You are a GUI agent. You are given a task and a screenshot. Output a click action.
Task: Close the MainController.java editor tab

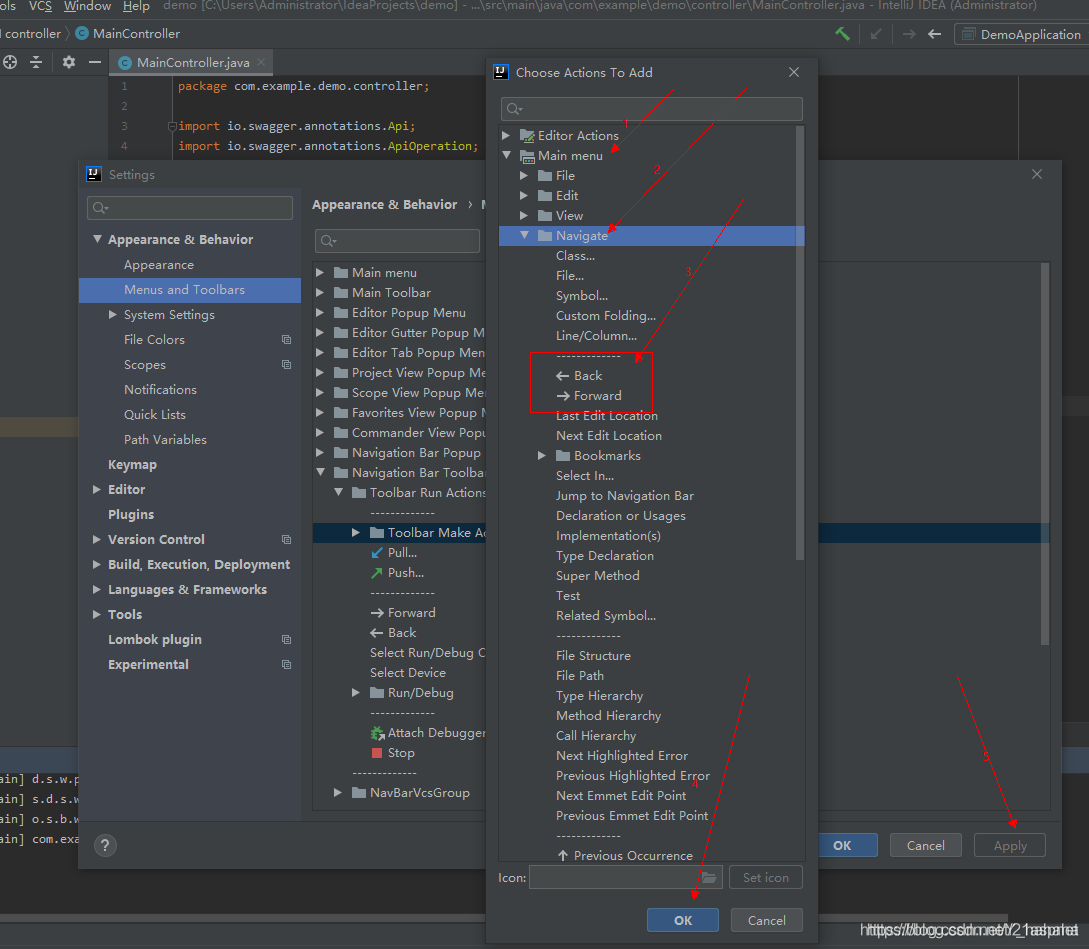tap(261, 62)
